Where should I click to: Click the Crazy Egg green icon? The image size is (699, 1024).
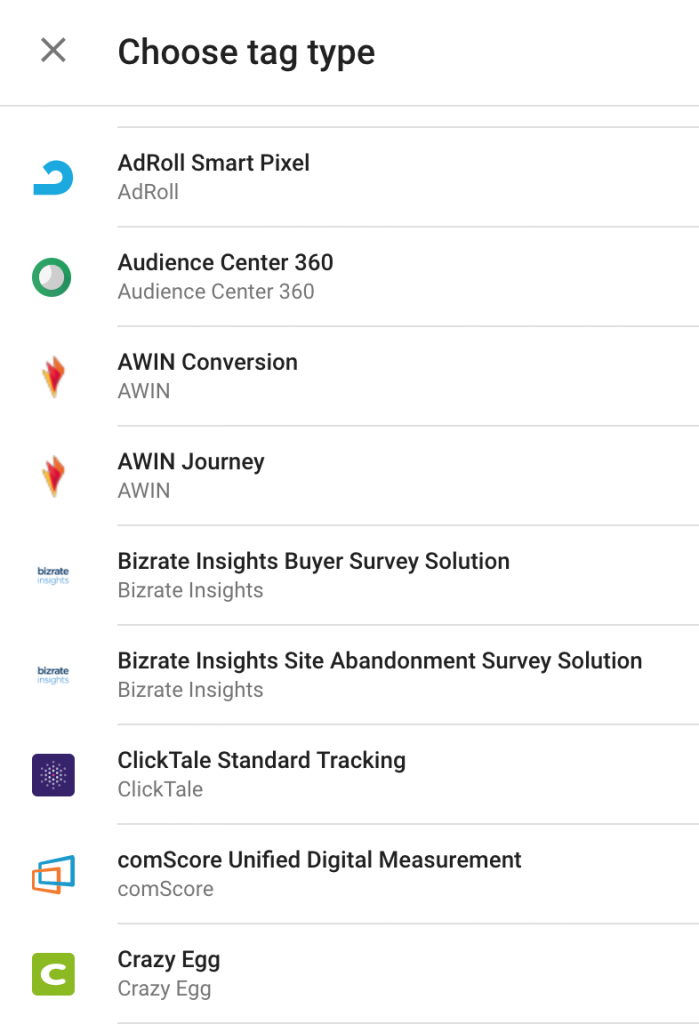[x=53, y=974]
